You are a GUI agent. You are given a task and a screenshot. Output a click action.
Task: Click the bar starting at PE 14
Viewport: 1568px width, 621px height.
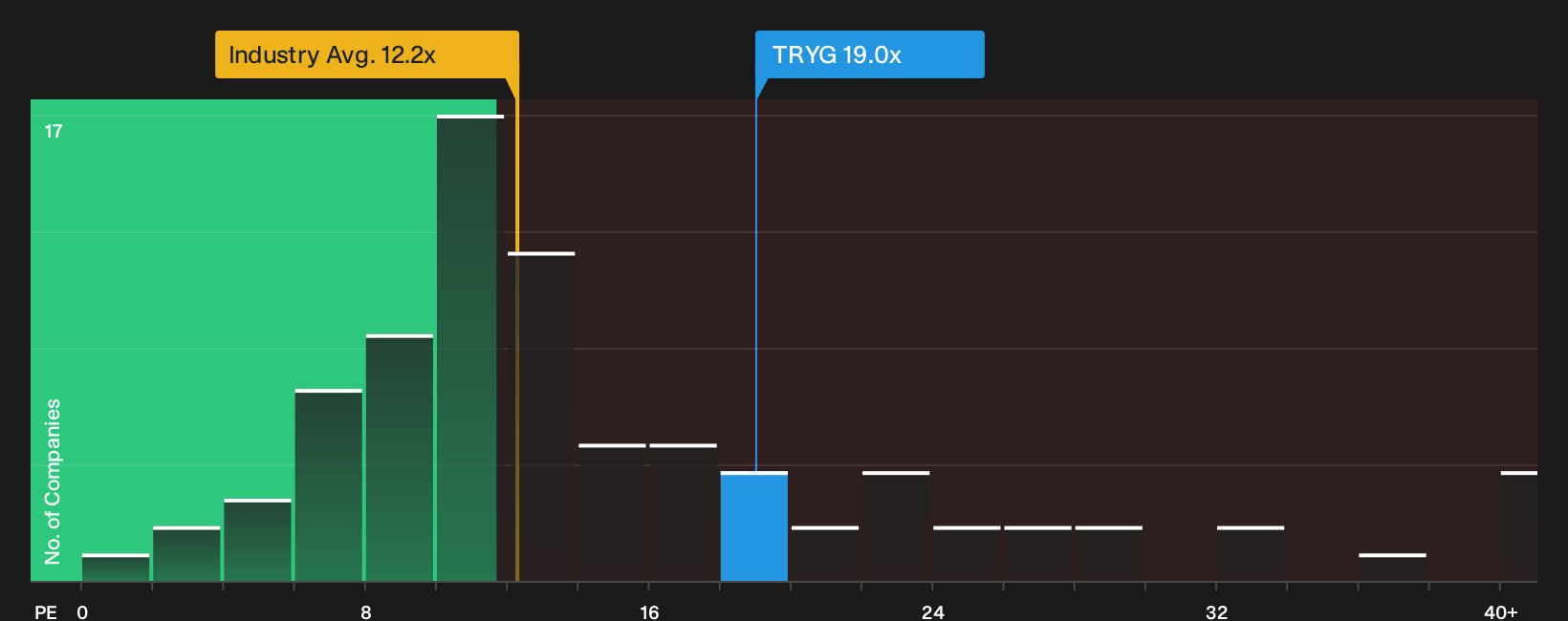(612, 512)
